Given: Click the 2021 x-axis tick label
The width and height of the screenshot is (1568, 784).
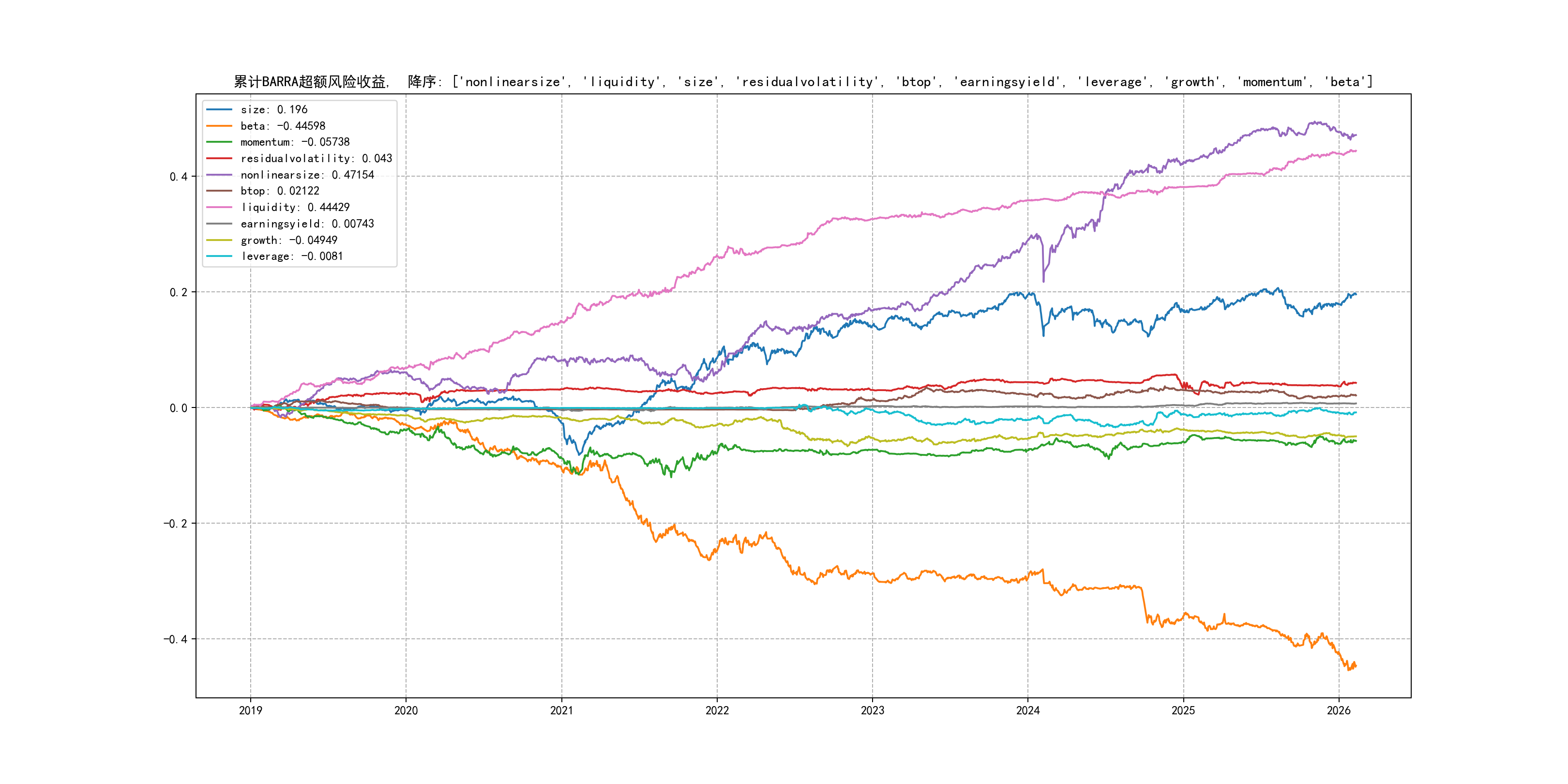Looking at the screenshot, I should point(561,710).
